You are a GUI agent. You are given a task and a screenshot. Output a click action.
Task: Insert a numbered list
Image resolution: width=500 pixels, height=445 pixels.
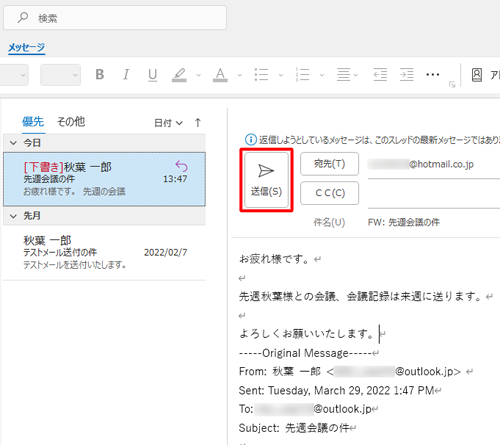point(302,75)
